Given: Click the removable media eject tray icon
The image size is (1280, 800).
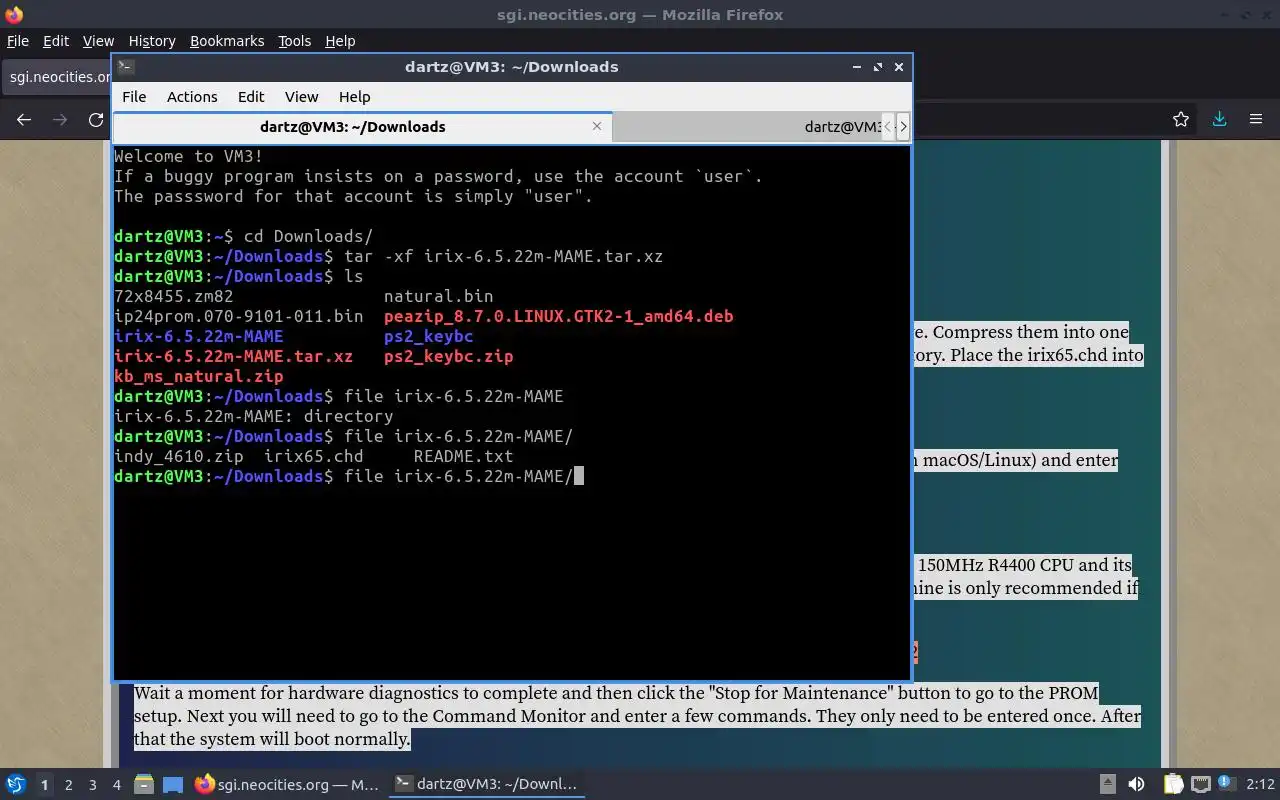Looking at the screenshot, I should [x=1108, y=784].
